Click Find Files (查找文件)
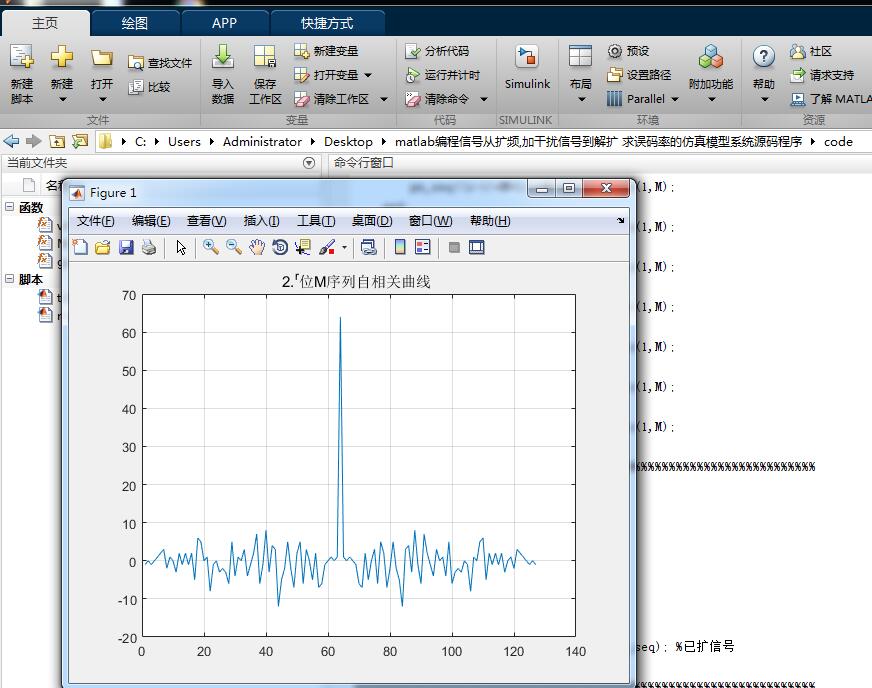872x688 pixels. click(x=160, y=63)
